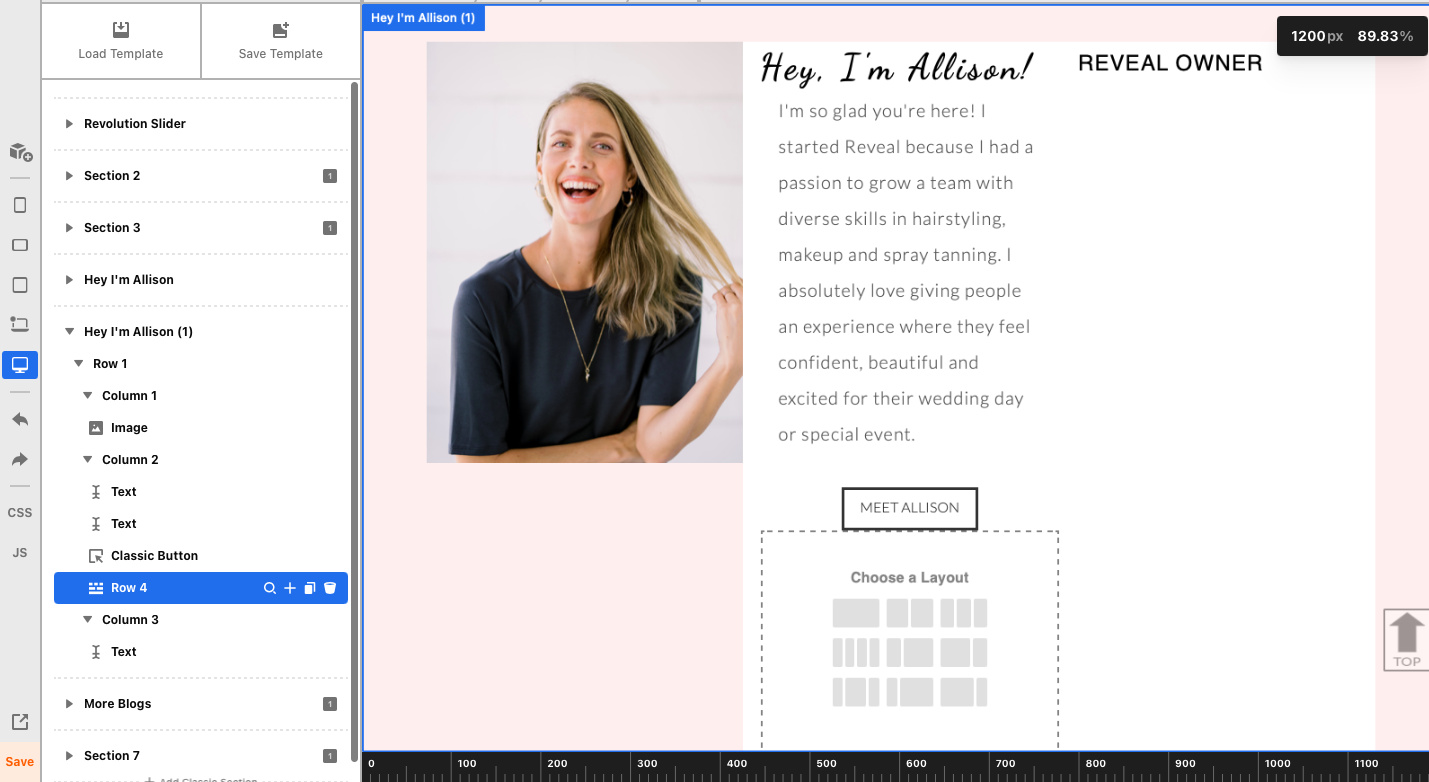This screenshot has height=782, width=1429.
Task: Duplicate Row 4 using copy icon
Action: click(x=310, y=588)
